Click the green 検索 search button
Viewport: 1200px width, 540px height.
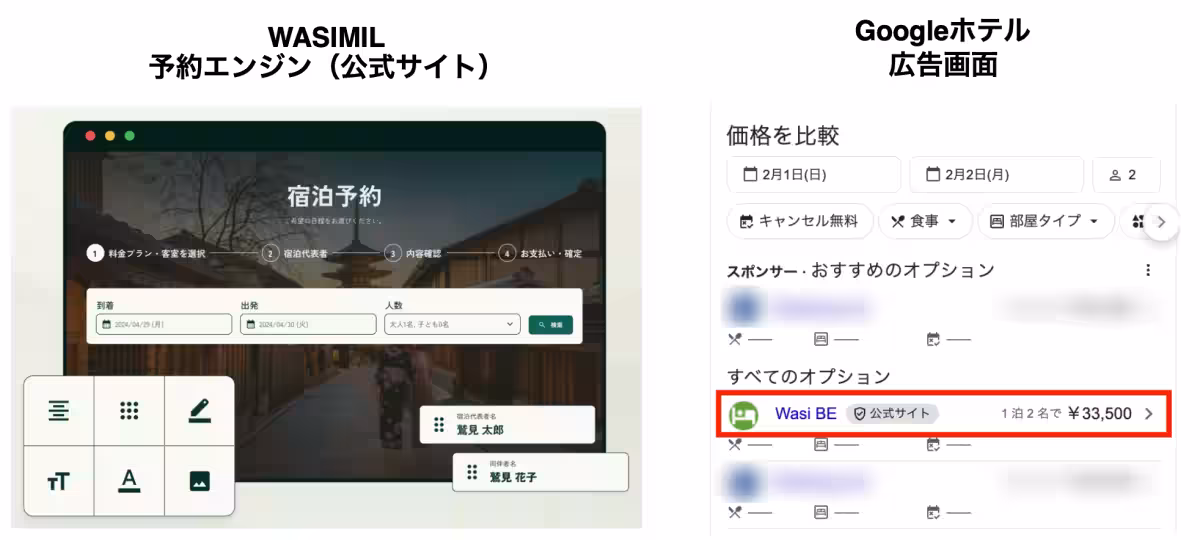click(551, 325)
